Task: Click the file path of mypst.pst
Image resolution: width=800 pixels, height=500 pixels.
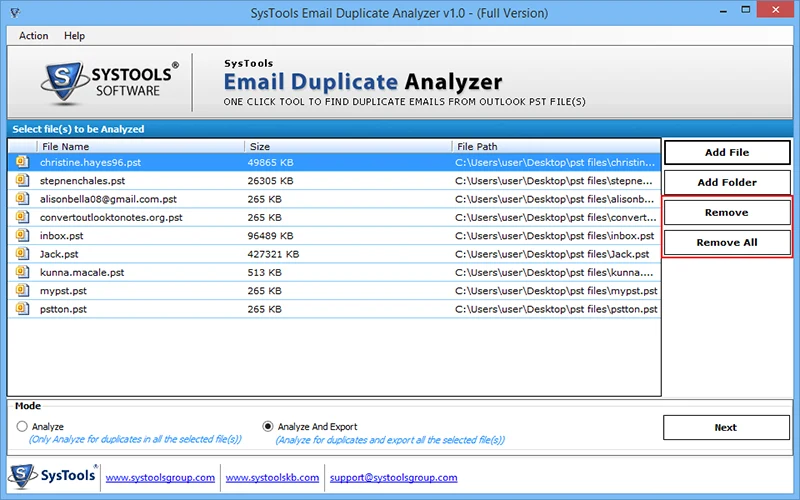Action: [x=556, y=291]
